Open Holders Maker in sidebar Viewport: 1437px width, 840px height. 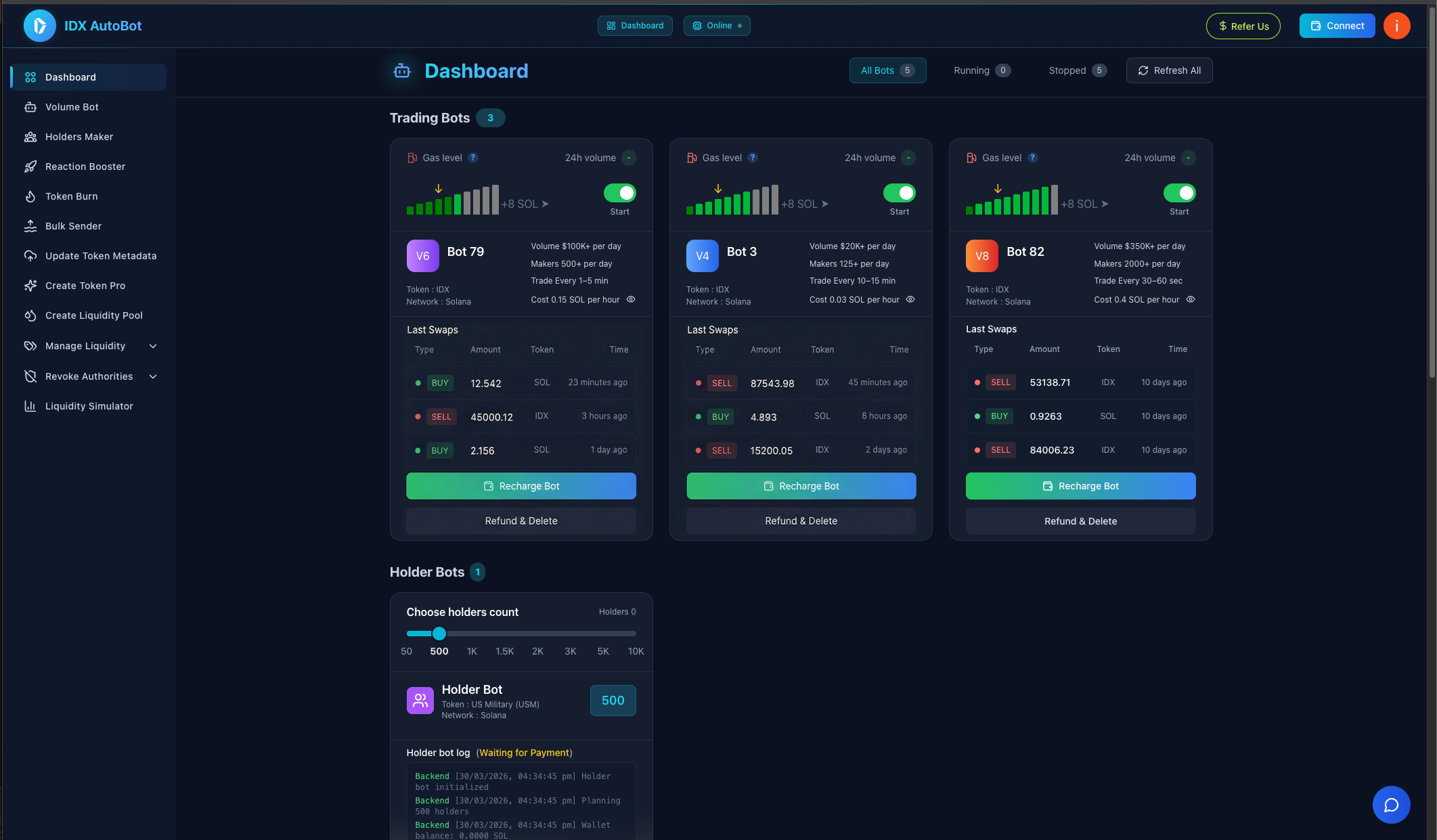click(x=88, y=137)
